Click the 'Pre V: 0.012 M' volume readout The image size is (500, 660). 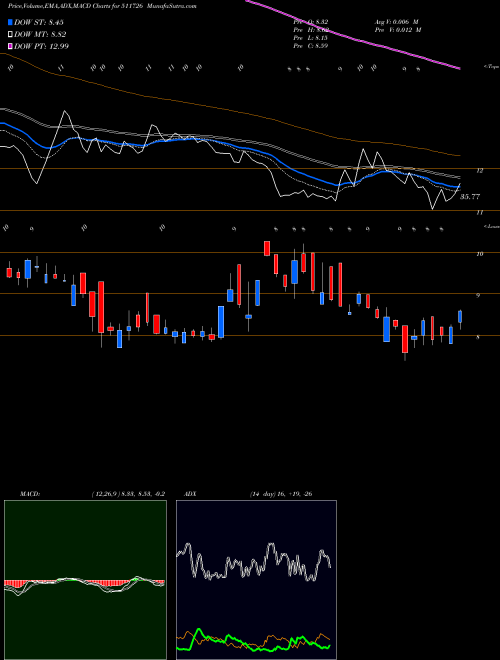click(398, 30)
